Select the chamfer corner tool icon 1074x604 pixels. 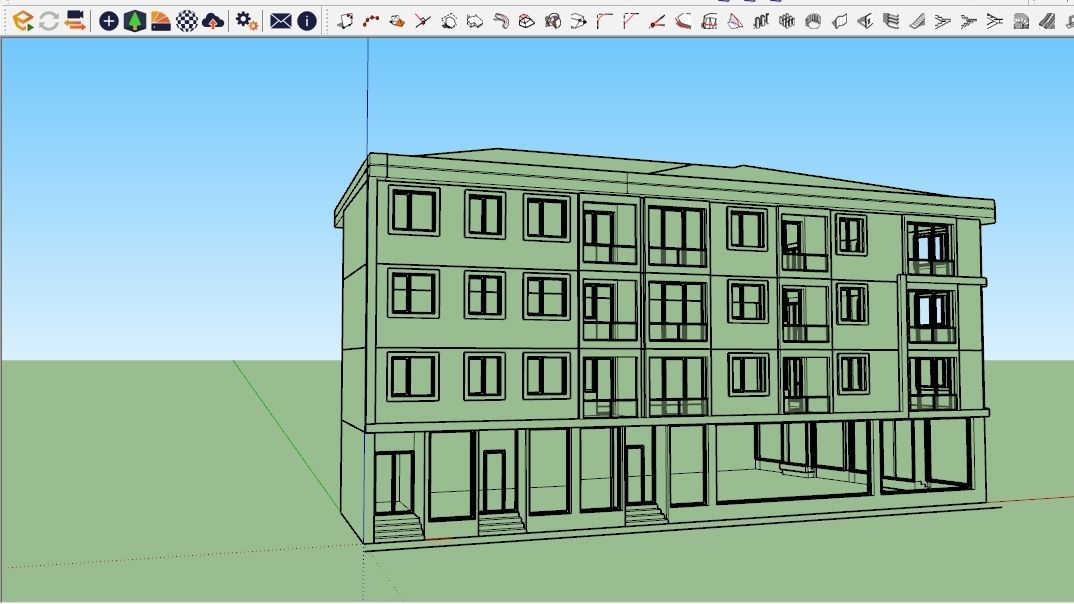click(x=630, y=22)
